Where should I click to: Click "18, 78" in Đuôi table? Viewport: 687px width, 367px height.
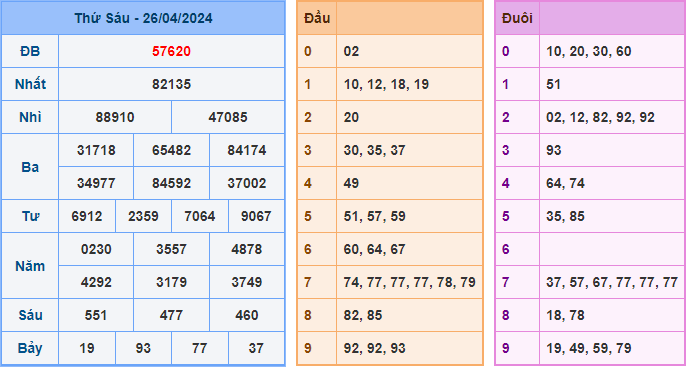(566, 315)
